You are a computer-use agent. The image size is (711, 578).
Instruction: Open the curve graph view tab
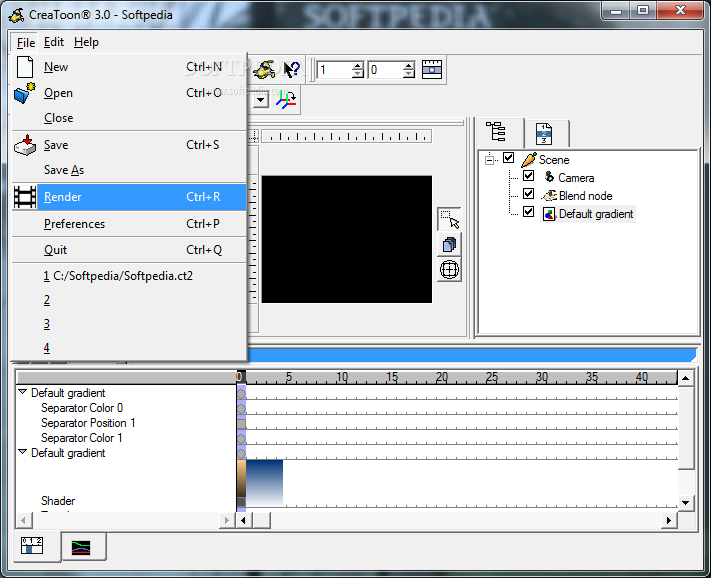[x=81, y=547]
